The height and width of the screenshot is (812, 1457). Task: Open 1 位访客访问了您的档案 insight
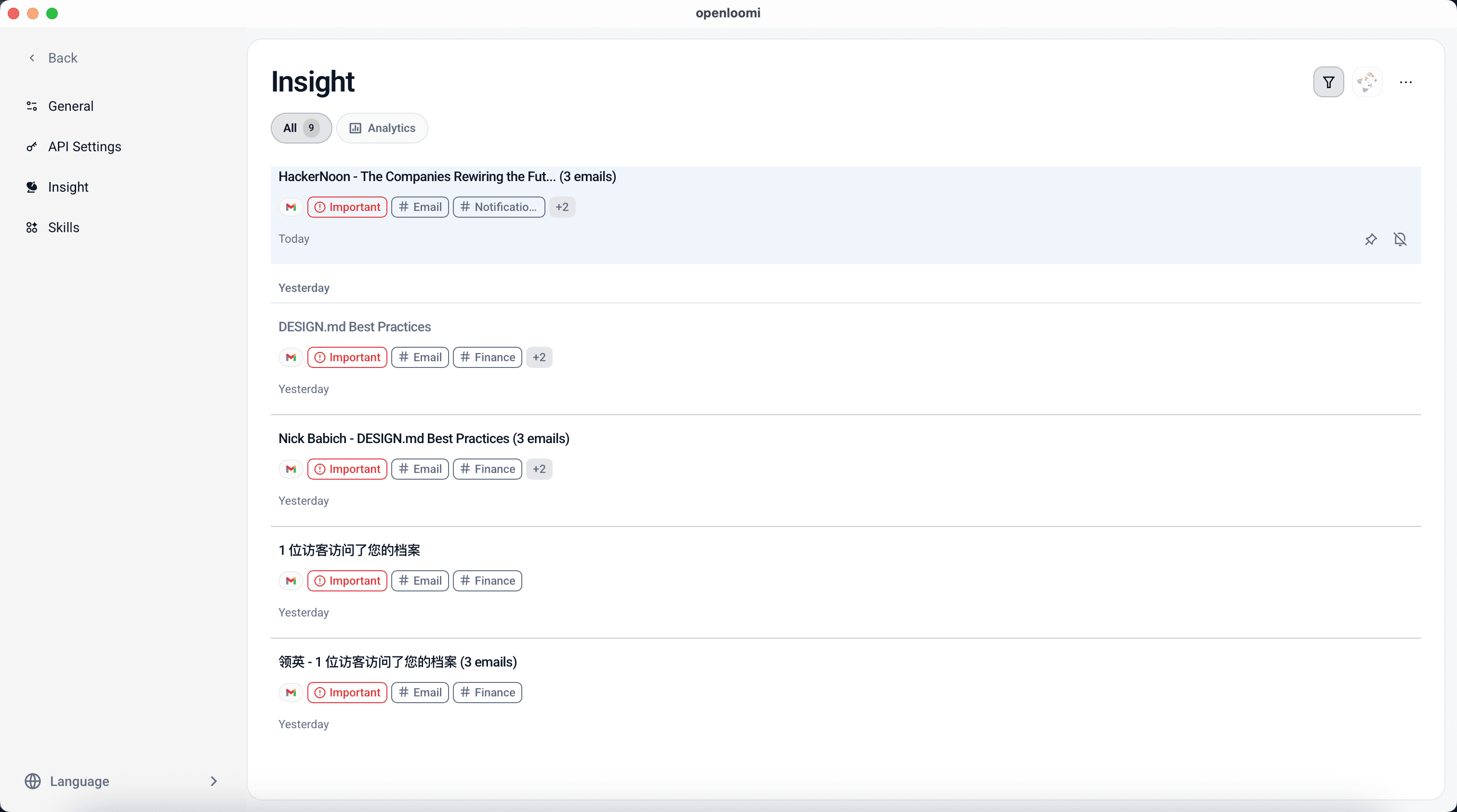pos(349,550)
